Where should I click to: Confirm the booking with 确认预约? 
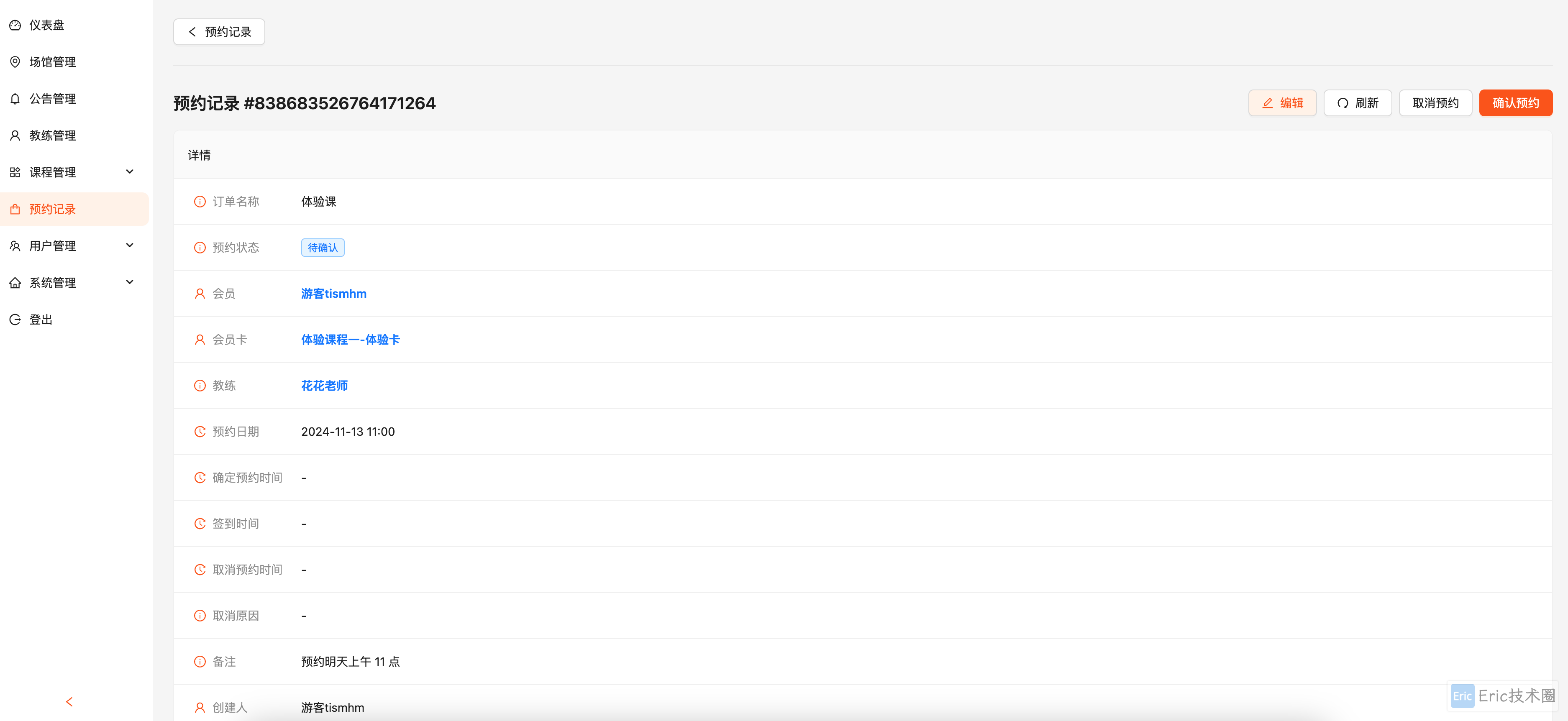pos(1515,103)
